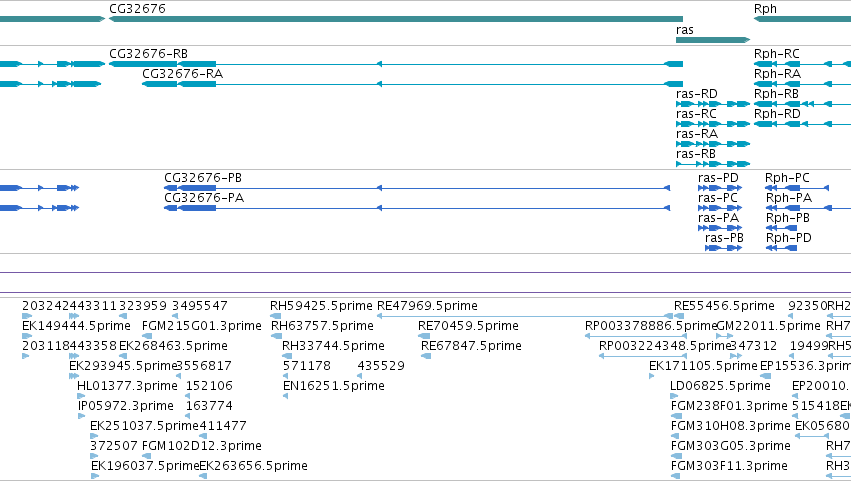
Task: Select the FGM102D12.3prime EST label
Action: tap(202, 447)
